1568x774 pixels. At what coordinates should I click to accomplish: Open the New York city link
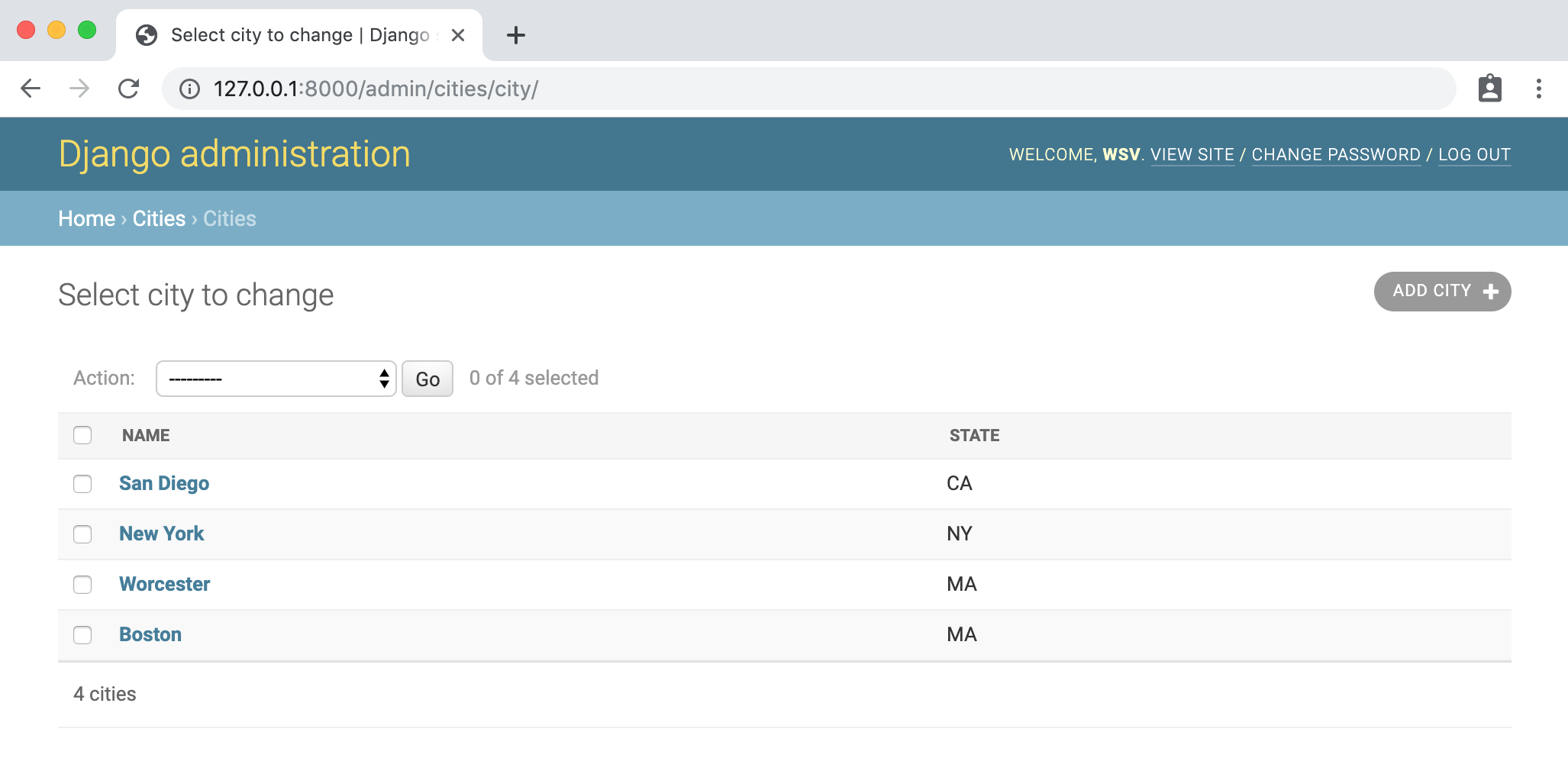pos(161,534)
